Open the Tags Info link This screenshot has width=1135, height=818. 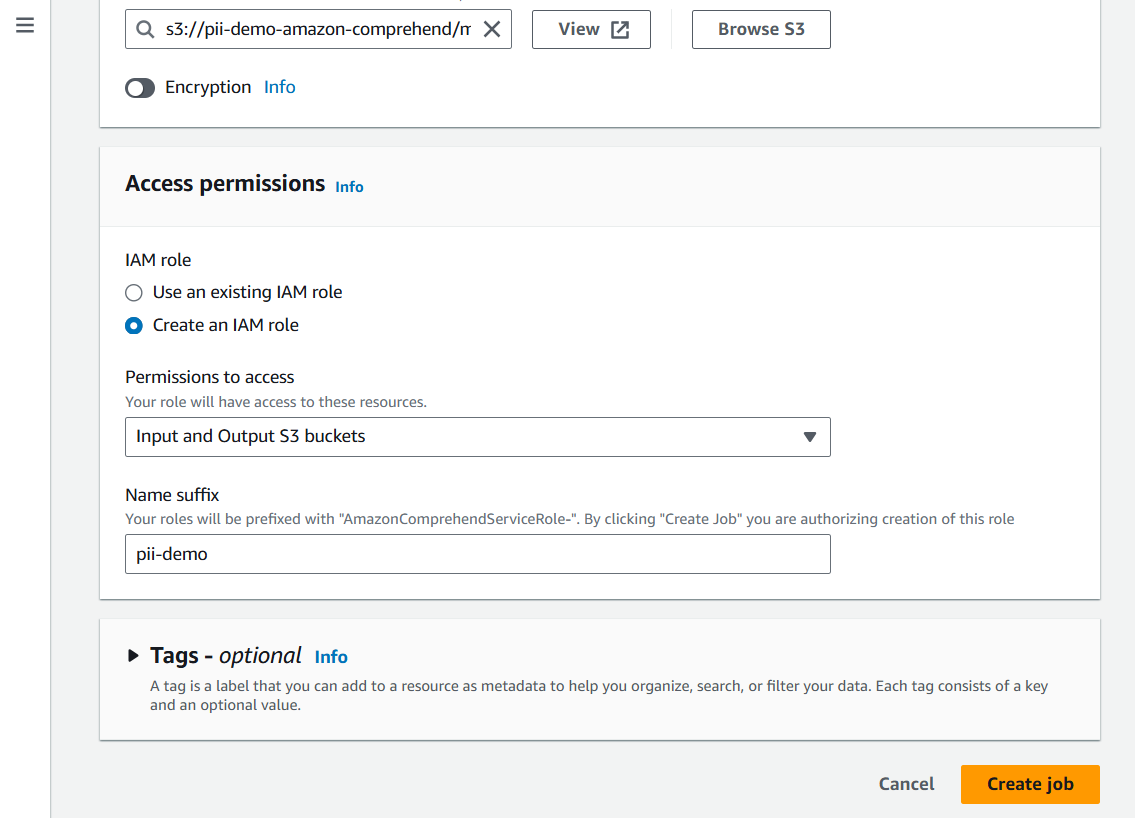(x=331, y=657)
